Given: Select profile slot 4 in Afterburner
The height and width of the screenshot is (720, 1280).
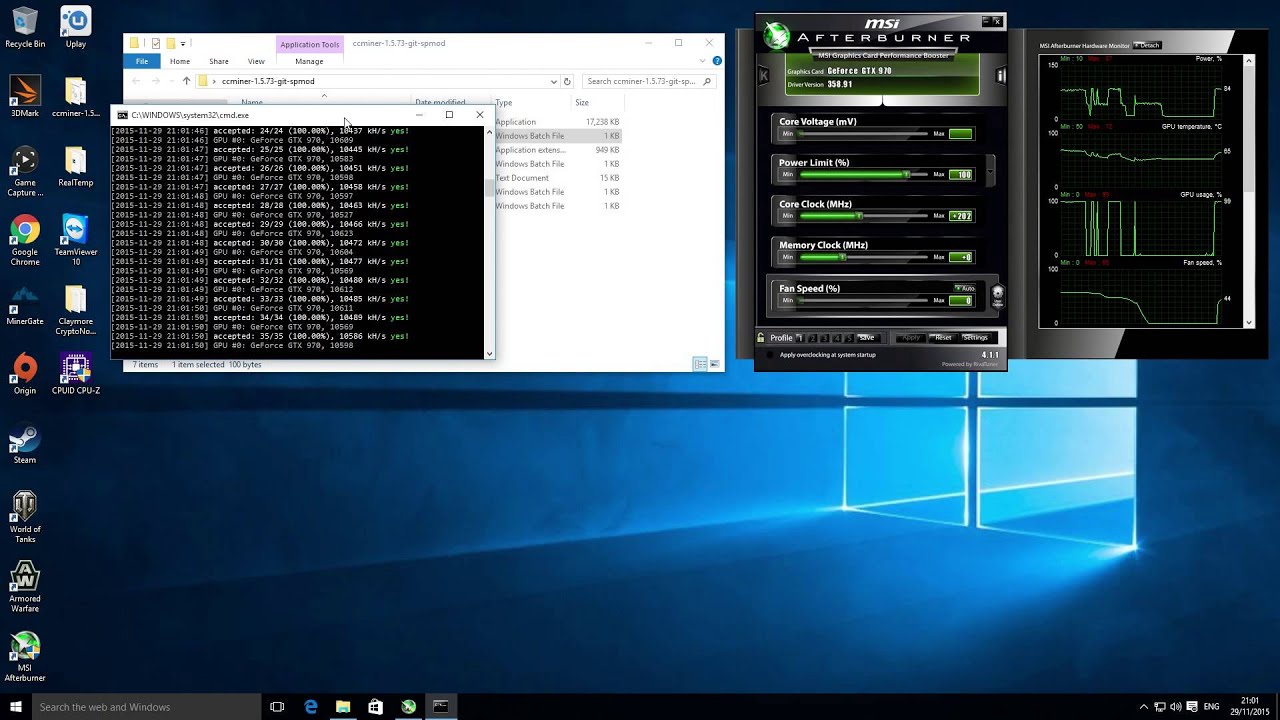Looking at the screenshot, I should (837, 338).
